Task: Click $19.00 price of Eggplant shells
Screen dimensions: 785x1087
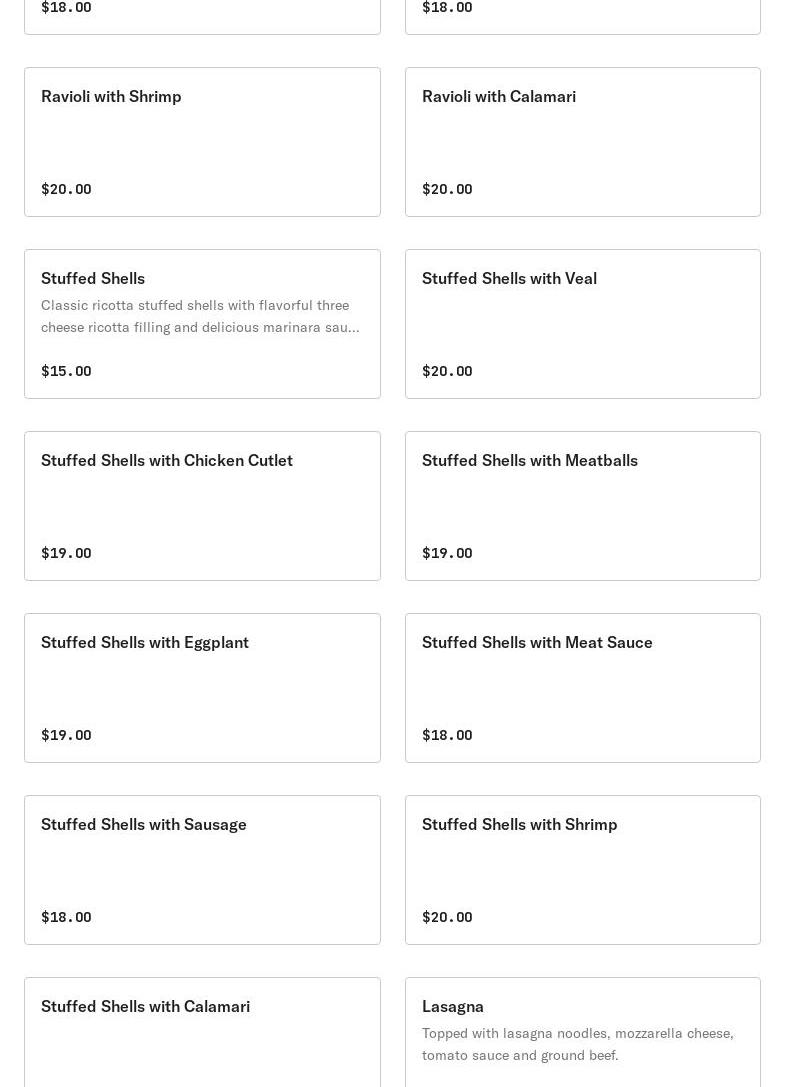Action: point(66,735)
